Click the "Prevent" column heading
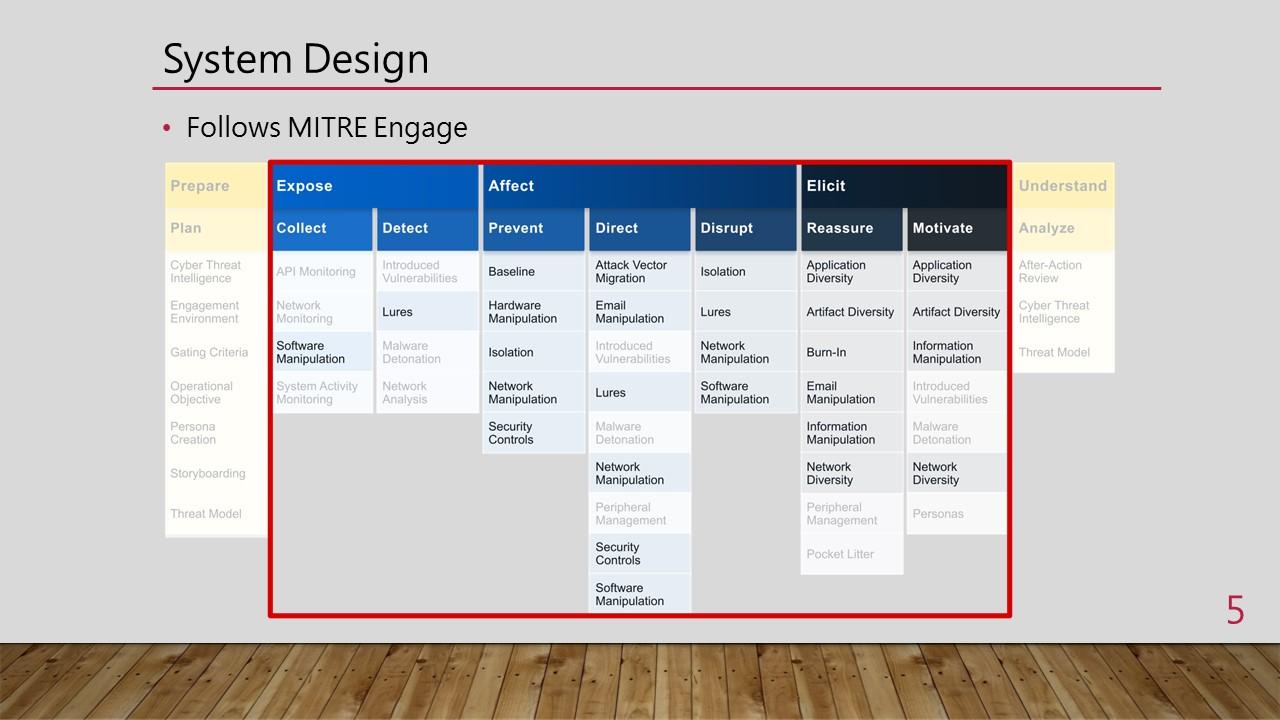Screen dimensions: 1280x720 click(x=533, y=229)
